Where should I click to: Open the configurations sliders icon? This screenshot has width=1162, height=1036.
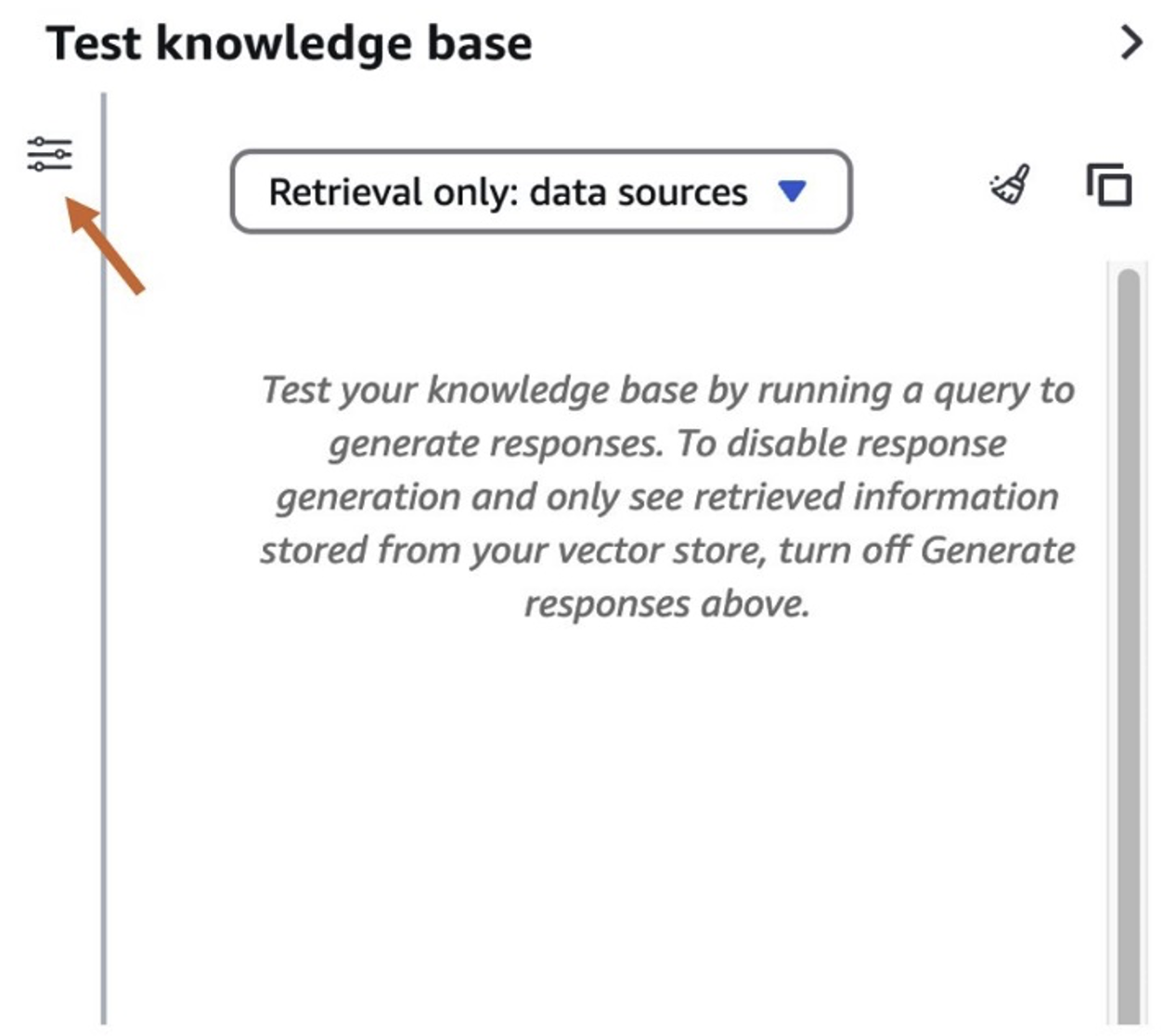49,154
